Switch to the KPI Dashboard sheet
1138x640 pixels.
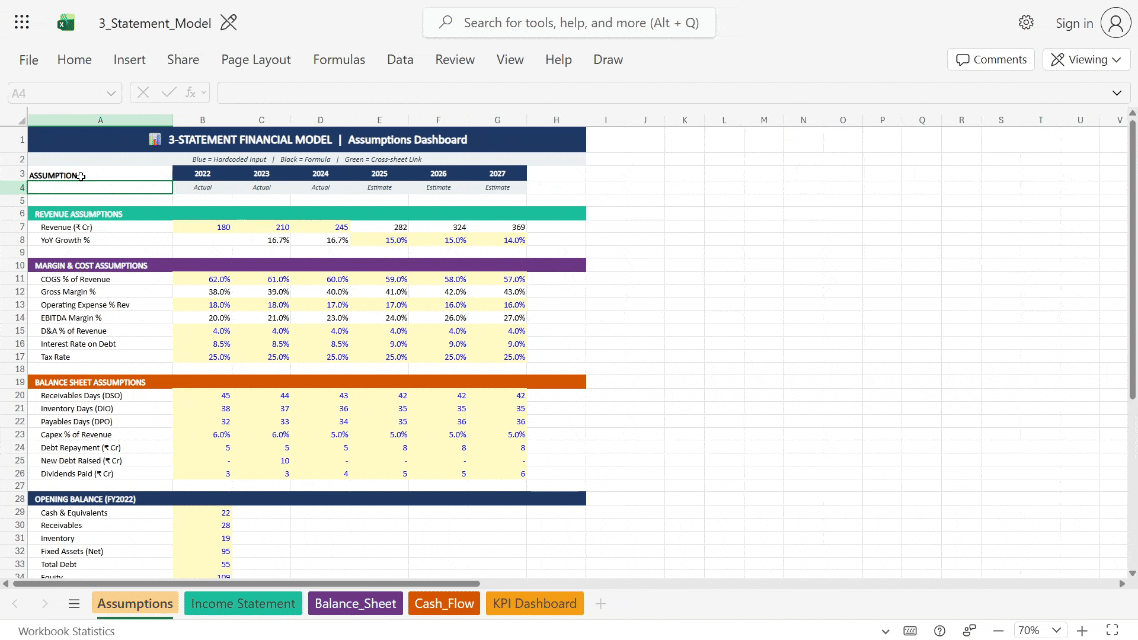tap(535, 604)
